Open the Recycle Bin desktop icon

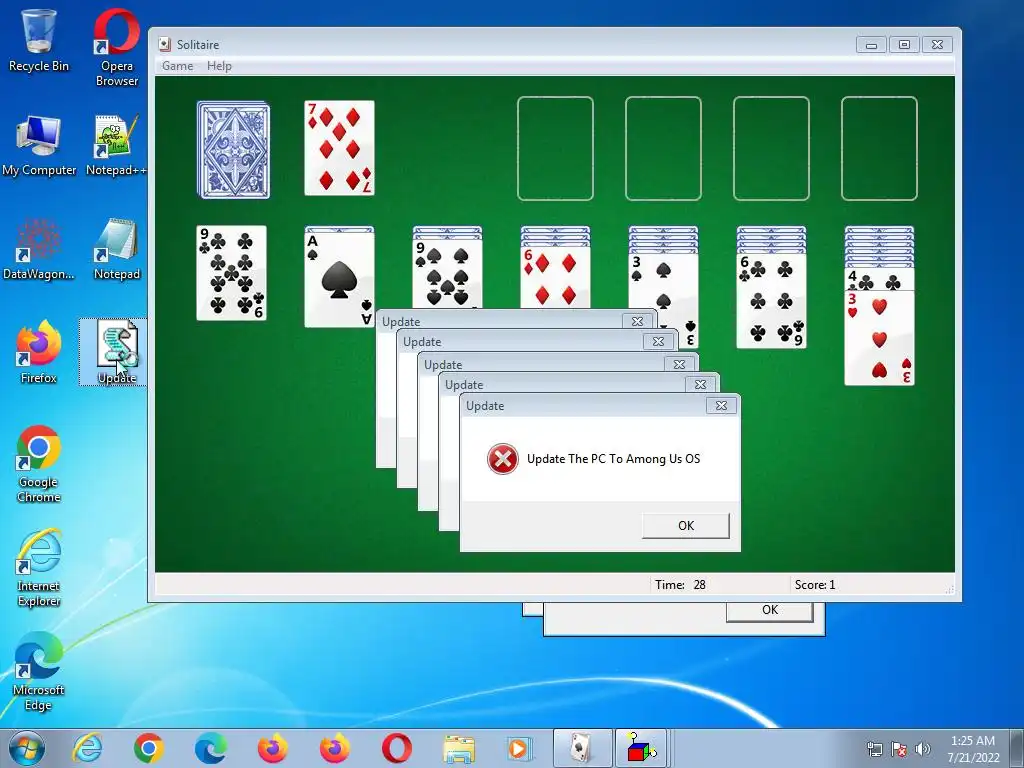coord(39,39)
